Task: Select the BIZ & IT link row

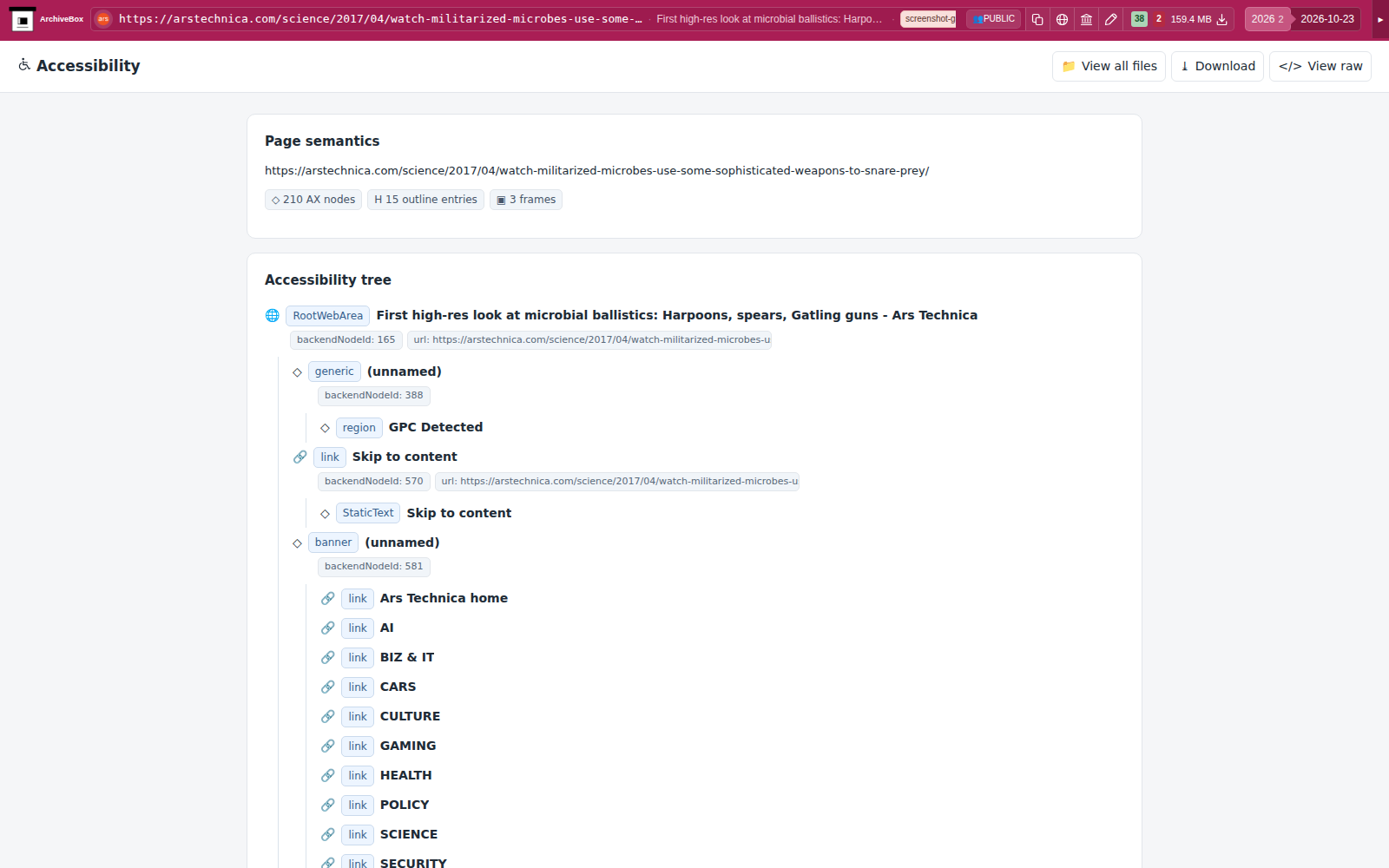Action: click(x=378, y=657)
